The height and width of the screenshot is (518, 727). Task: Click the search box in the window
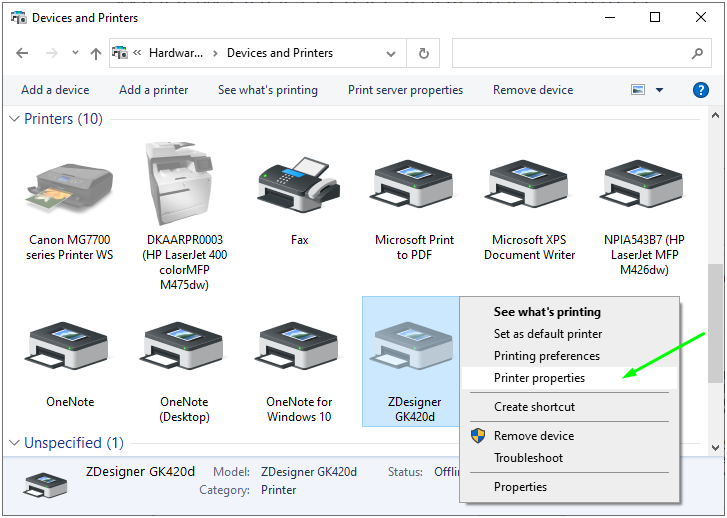pos(570,53)
